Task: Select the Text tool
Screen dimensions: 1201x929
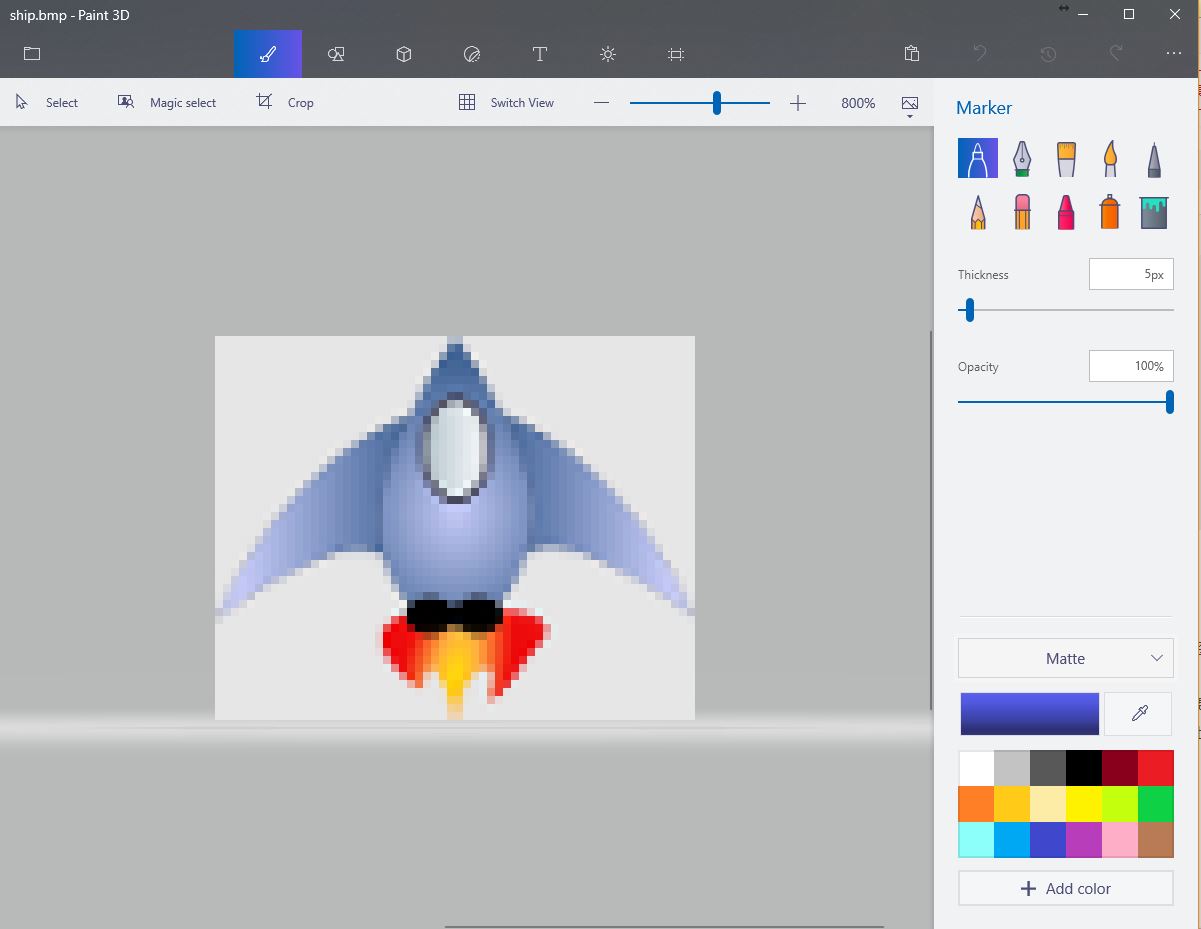Action: pyautogui.click(x=539, y=53)
